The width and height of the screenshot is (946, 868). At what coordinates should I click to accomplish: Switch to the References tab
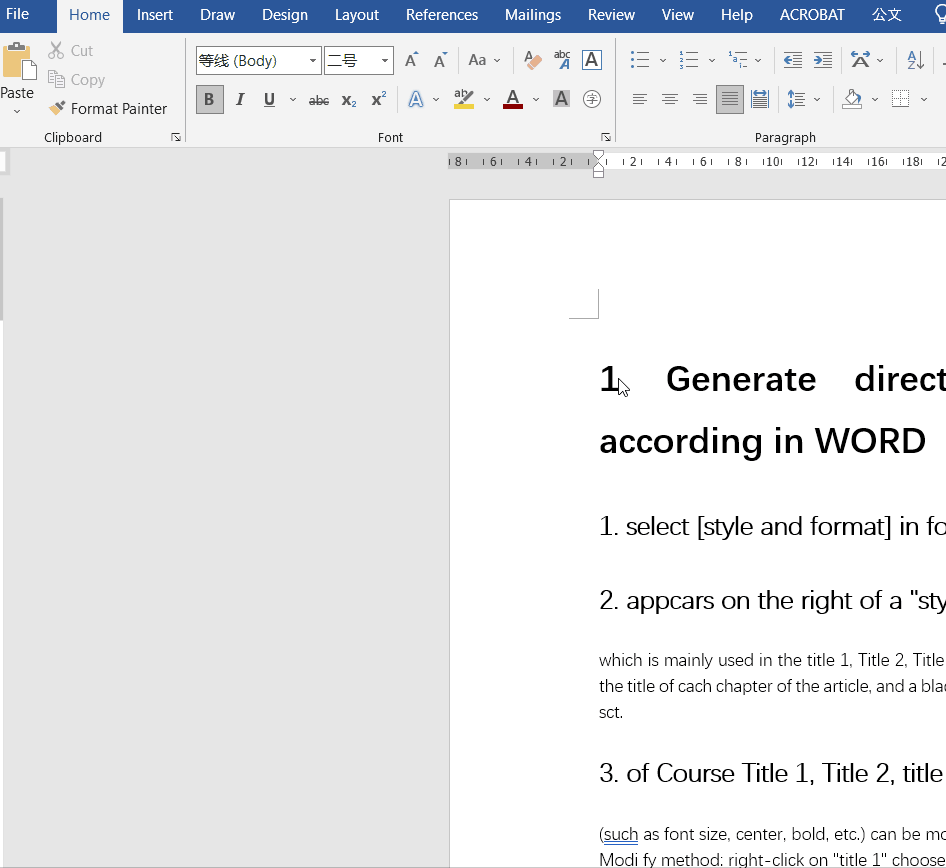click(x=442, y=15)
